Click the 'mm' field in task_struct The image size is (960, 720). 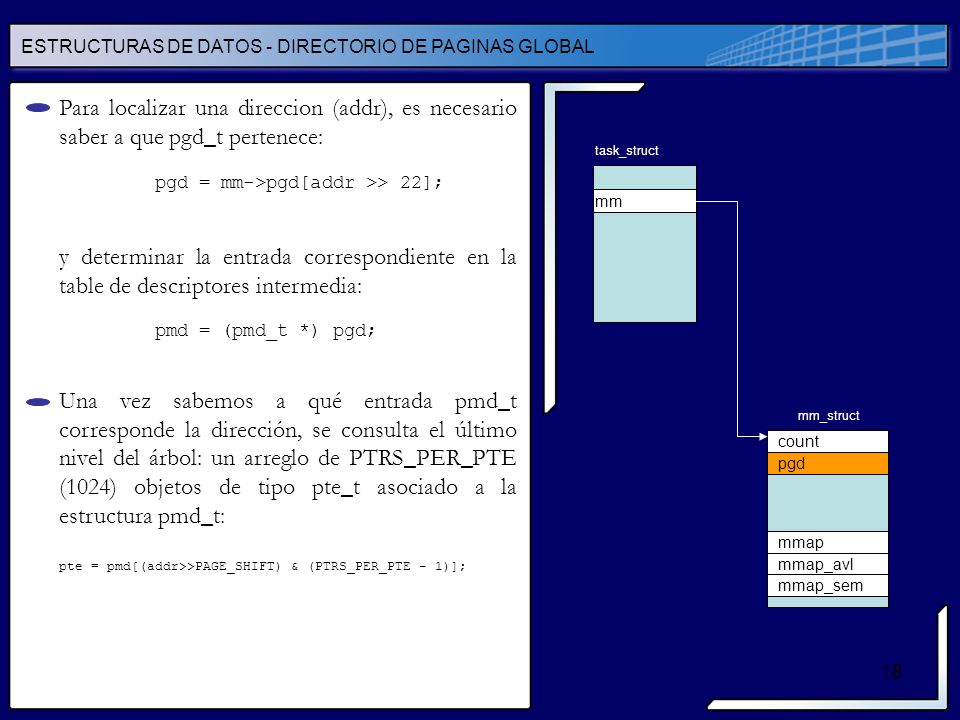click(x=645, y=201)
